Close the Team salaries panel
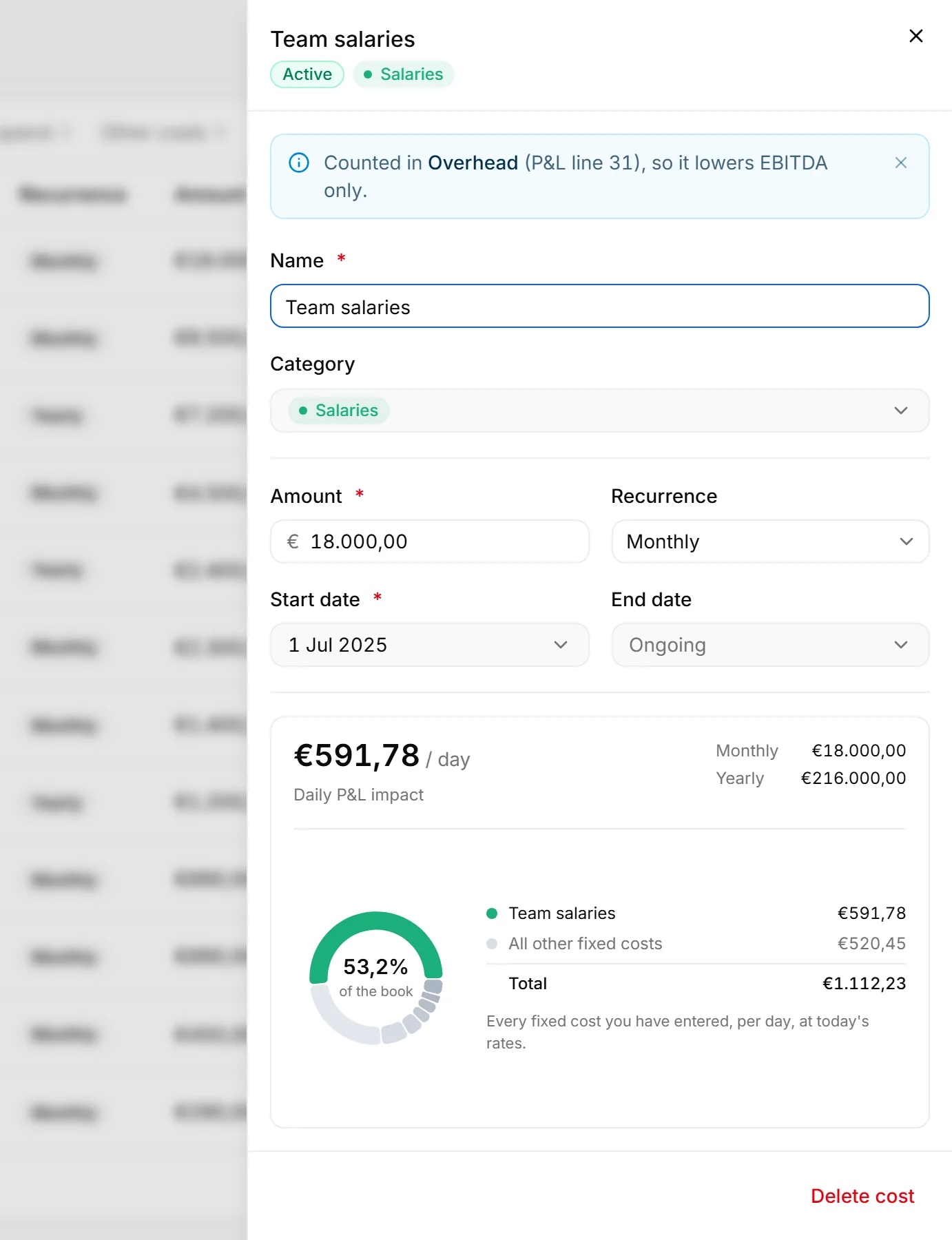The width and height of the screenshot is (952, 1240). (915, 36)
